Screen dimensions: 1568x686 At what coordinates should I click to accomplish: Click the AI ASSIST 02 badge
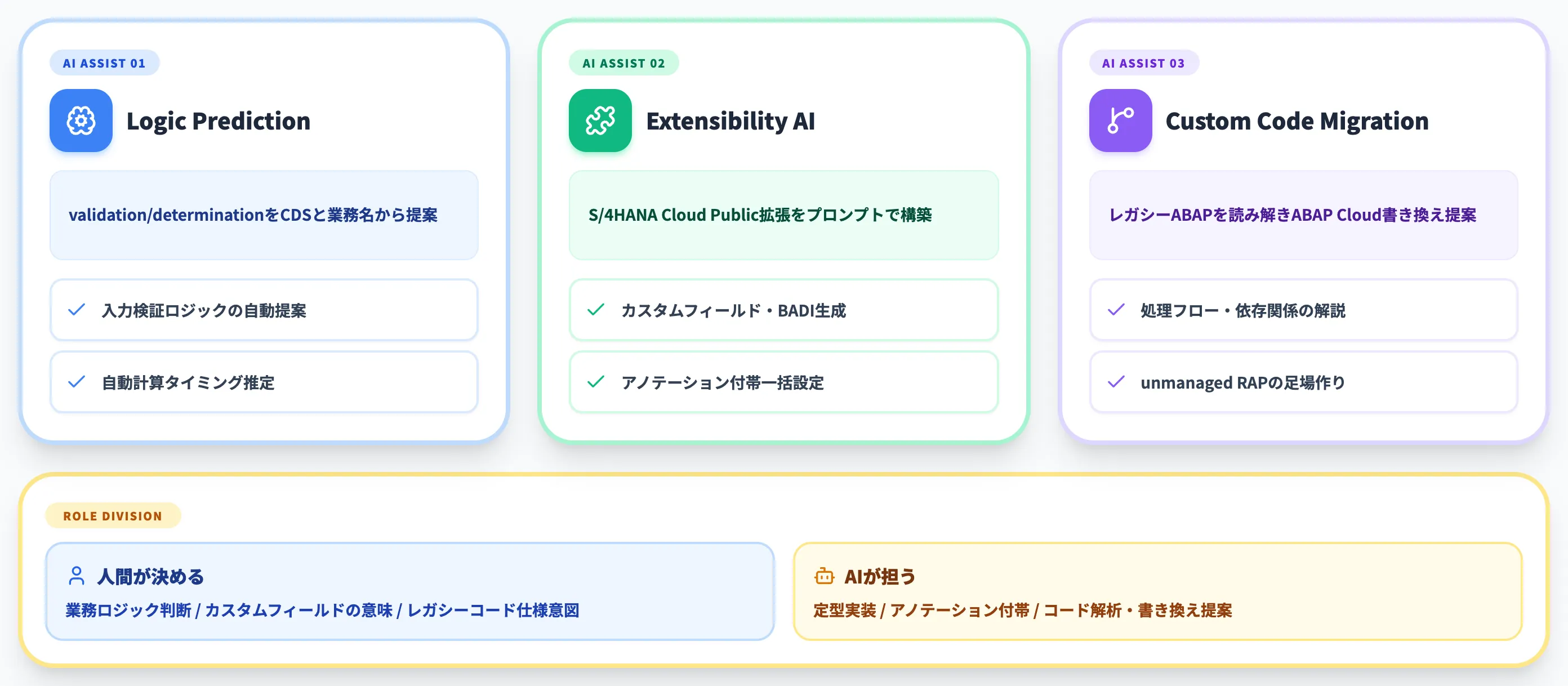tap(624, 63)
